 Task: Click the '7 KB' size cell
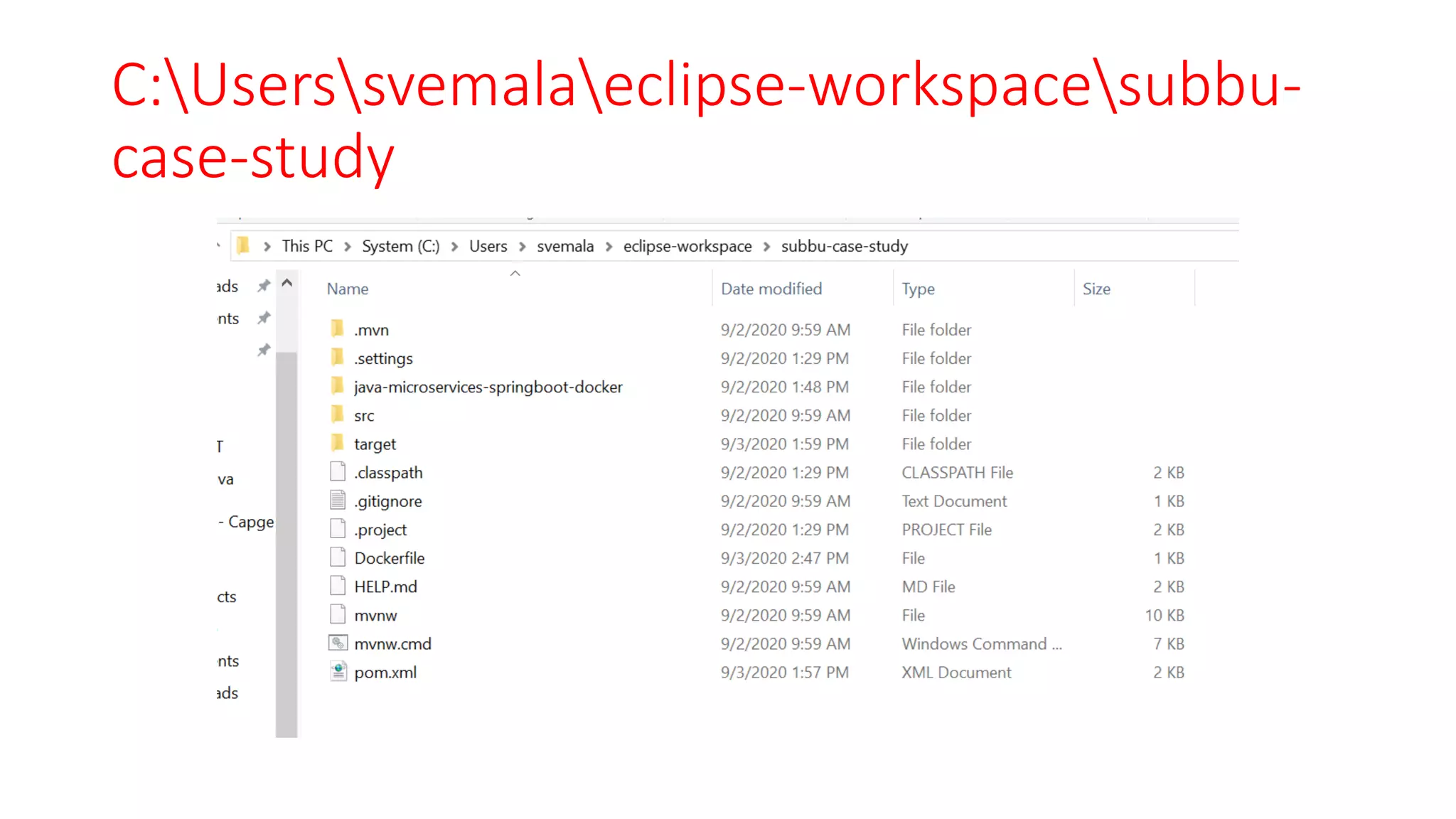click(x=1169, y=643)
